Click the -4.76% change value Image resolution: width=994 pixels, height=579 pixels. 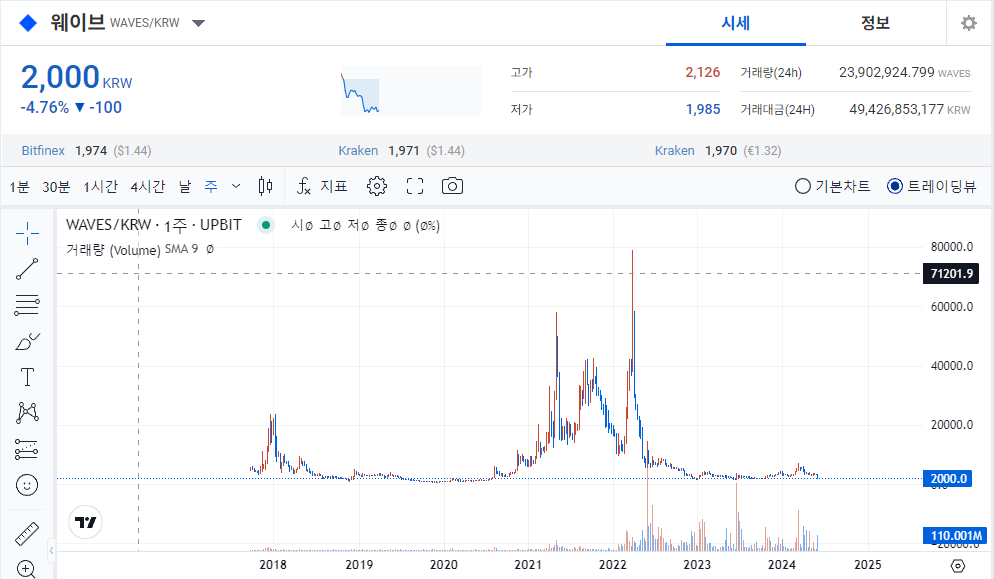point(44,108)
